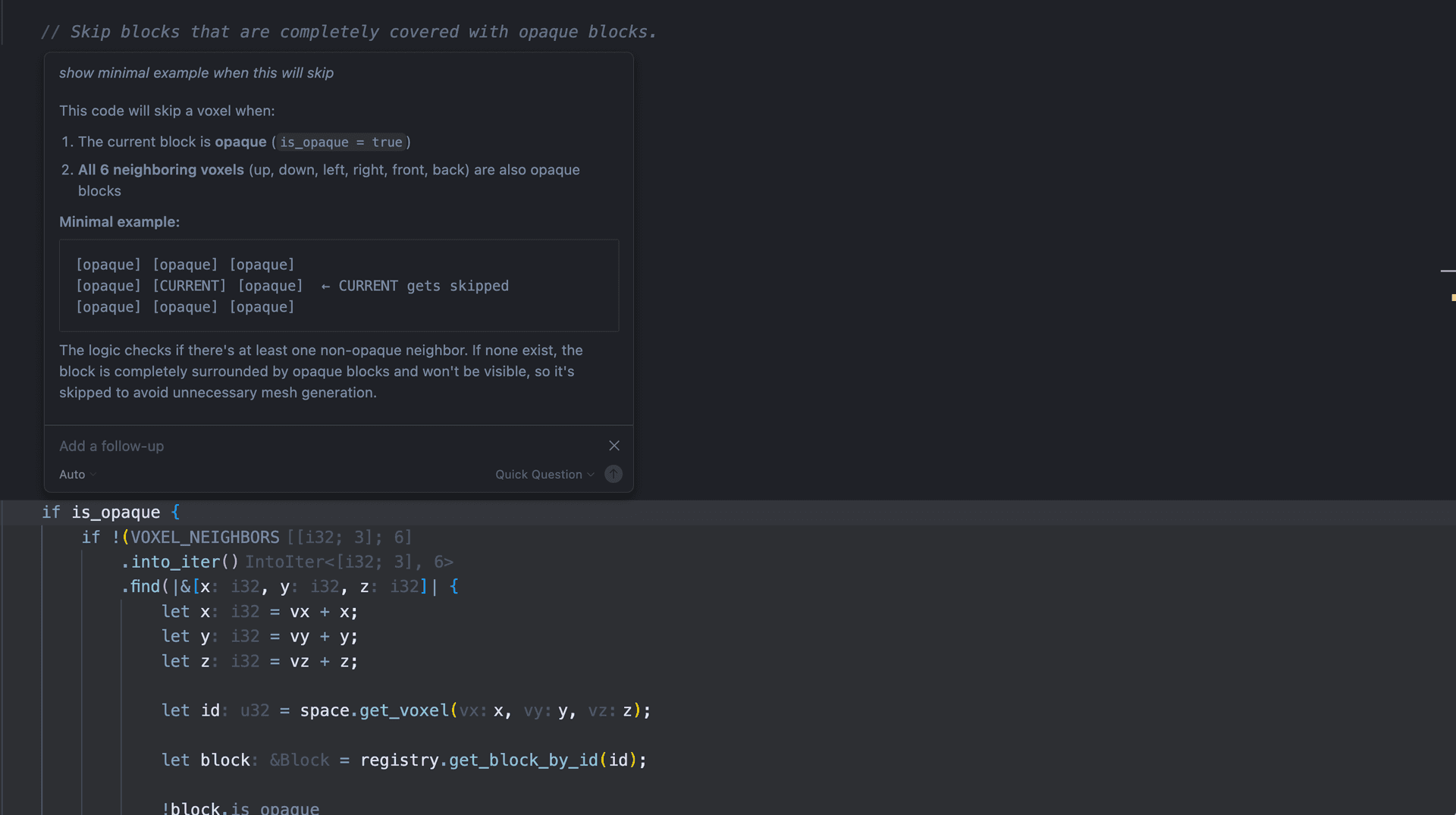The width and height of the screenshot is (1456, 815).
Task: Click the registry variable in code
Action: pyautogui.click(x=399, y=760)
